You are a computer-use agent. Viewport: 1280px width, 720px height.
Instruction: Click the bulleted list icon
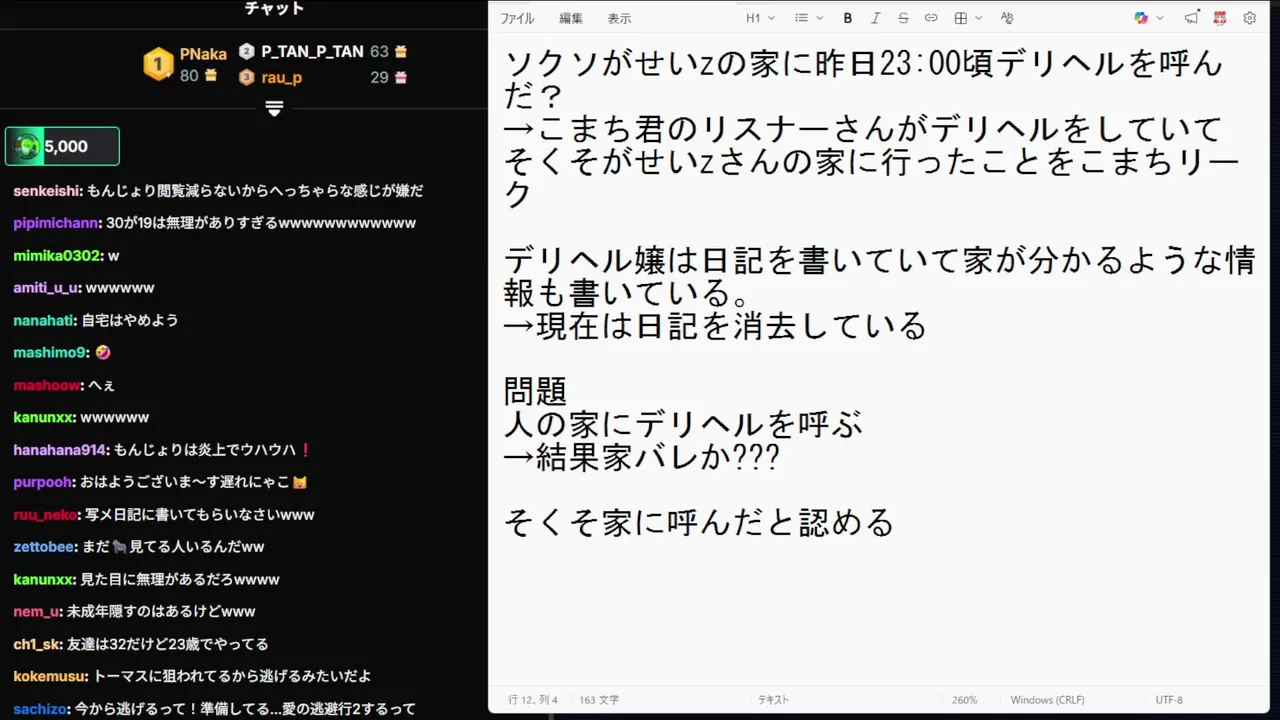click(x=801, y=18)
